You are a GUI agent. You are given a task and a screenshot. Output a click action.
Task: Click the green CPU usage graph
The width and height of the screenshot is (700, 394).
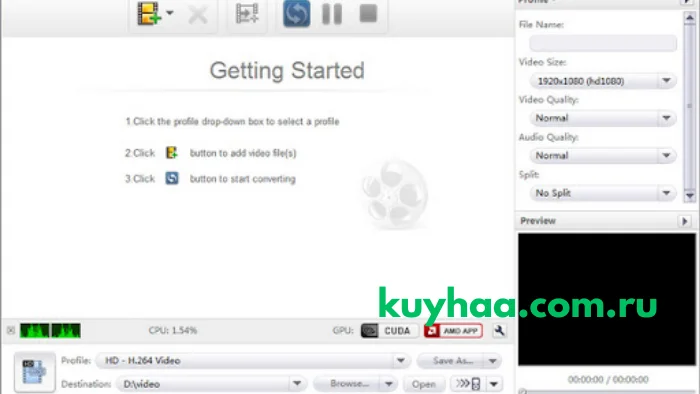(x=50, y=331)
